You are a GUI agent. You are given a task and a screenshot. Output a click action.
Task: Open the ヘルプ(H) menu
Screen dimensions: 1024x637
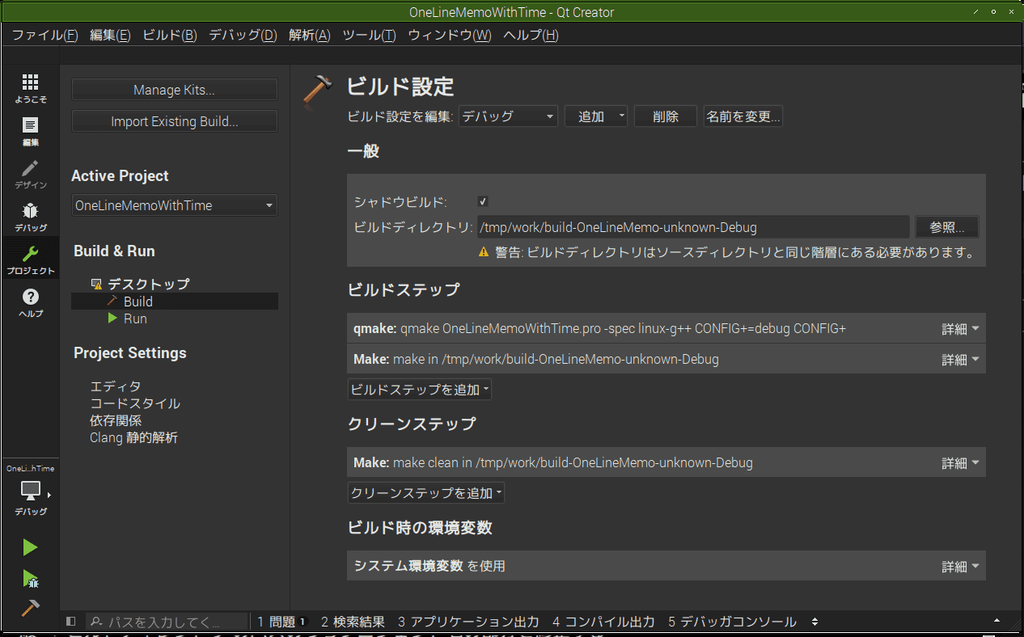click(x=530, y=35)
